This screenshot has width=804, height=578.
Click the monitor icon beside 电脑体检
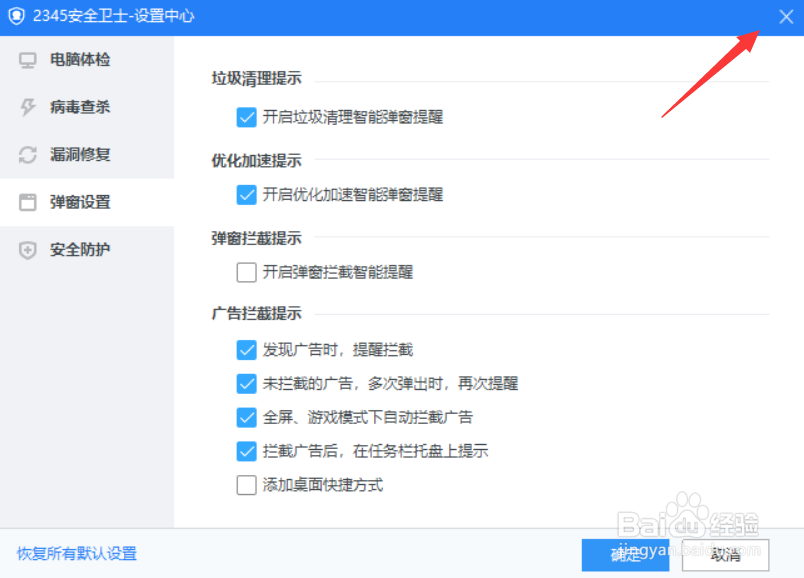pos(28,60)
